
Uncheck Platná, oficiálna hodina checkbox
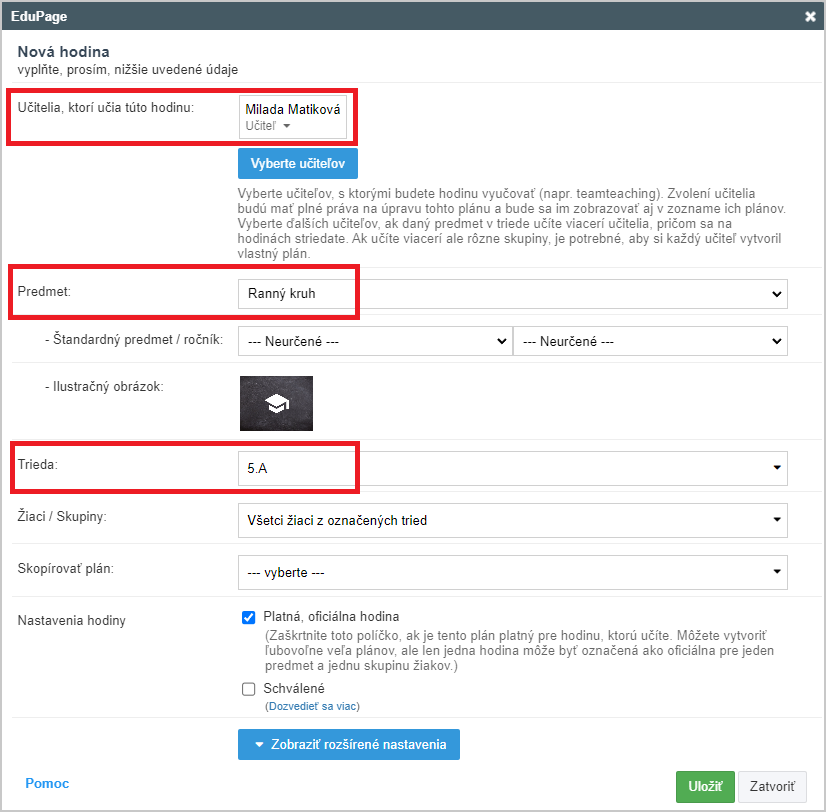249,617
